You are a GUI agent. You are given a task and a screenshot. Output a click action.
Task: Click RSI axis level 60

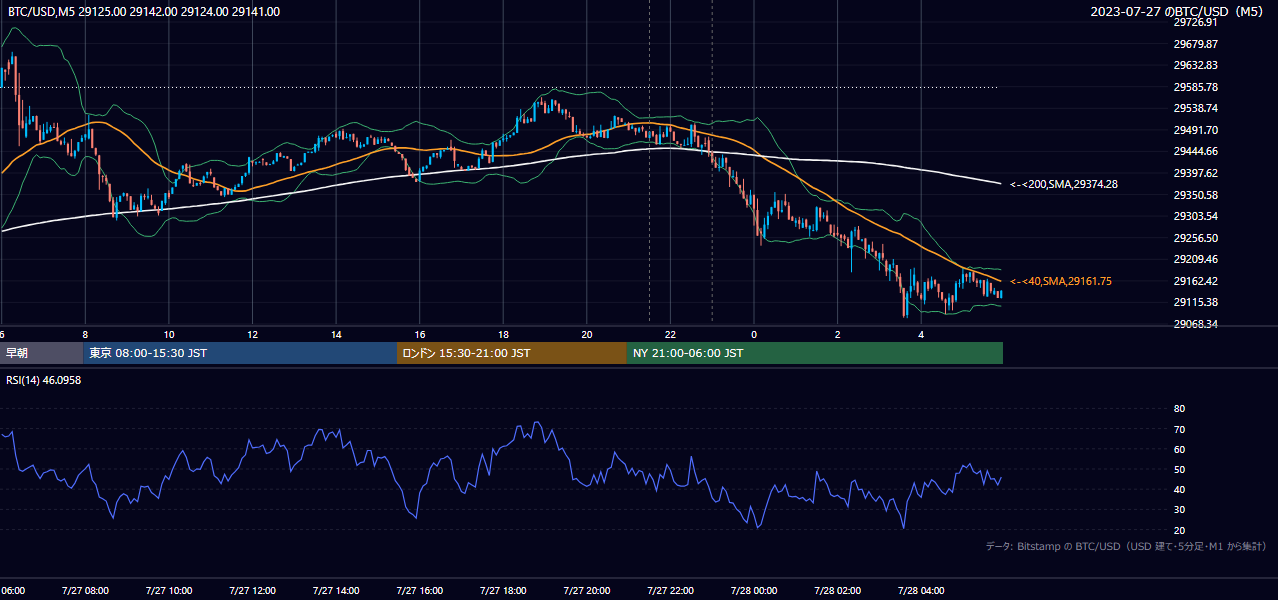point(1179,449)
